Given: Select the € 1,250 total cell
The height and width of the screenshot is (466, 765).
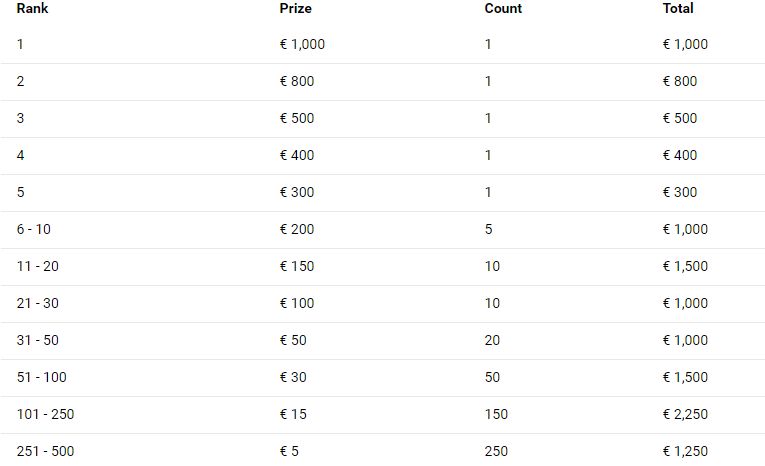Looking at the screenshot, I should (685, 451).
